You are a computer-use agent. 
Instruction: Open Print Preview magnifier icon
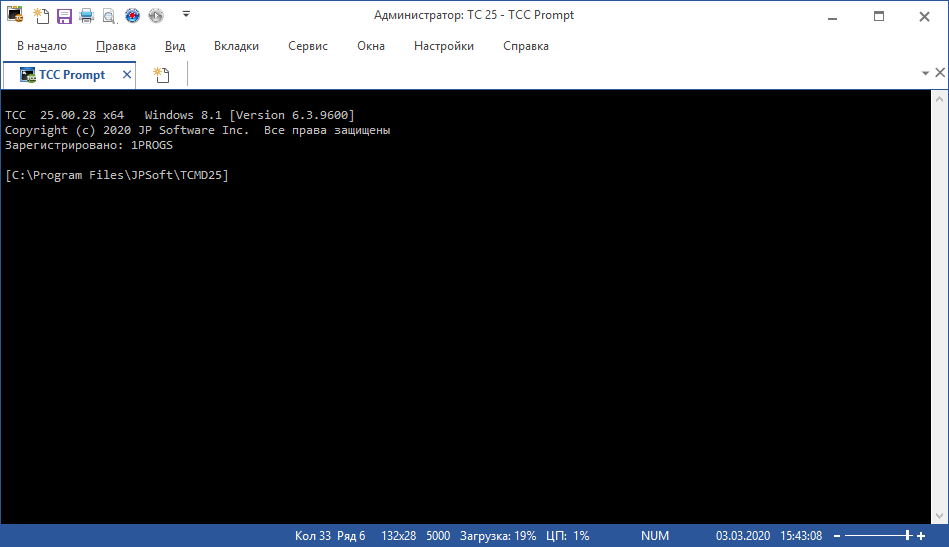pos(108,15)
